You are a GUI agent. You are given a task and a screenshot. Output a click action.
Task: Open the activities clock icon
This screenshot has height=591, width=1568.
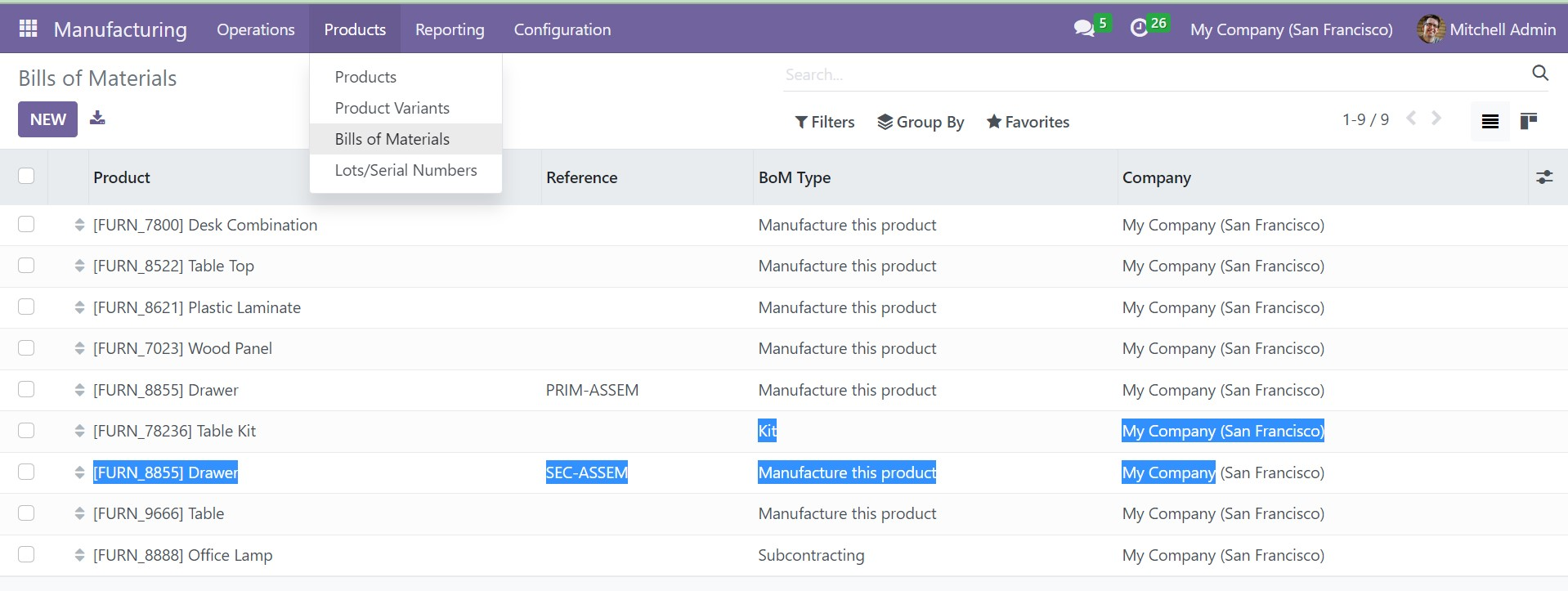coord(1139,29)
